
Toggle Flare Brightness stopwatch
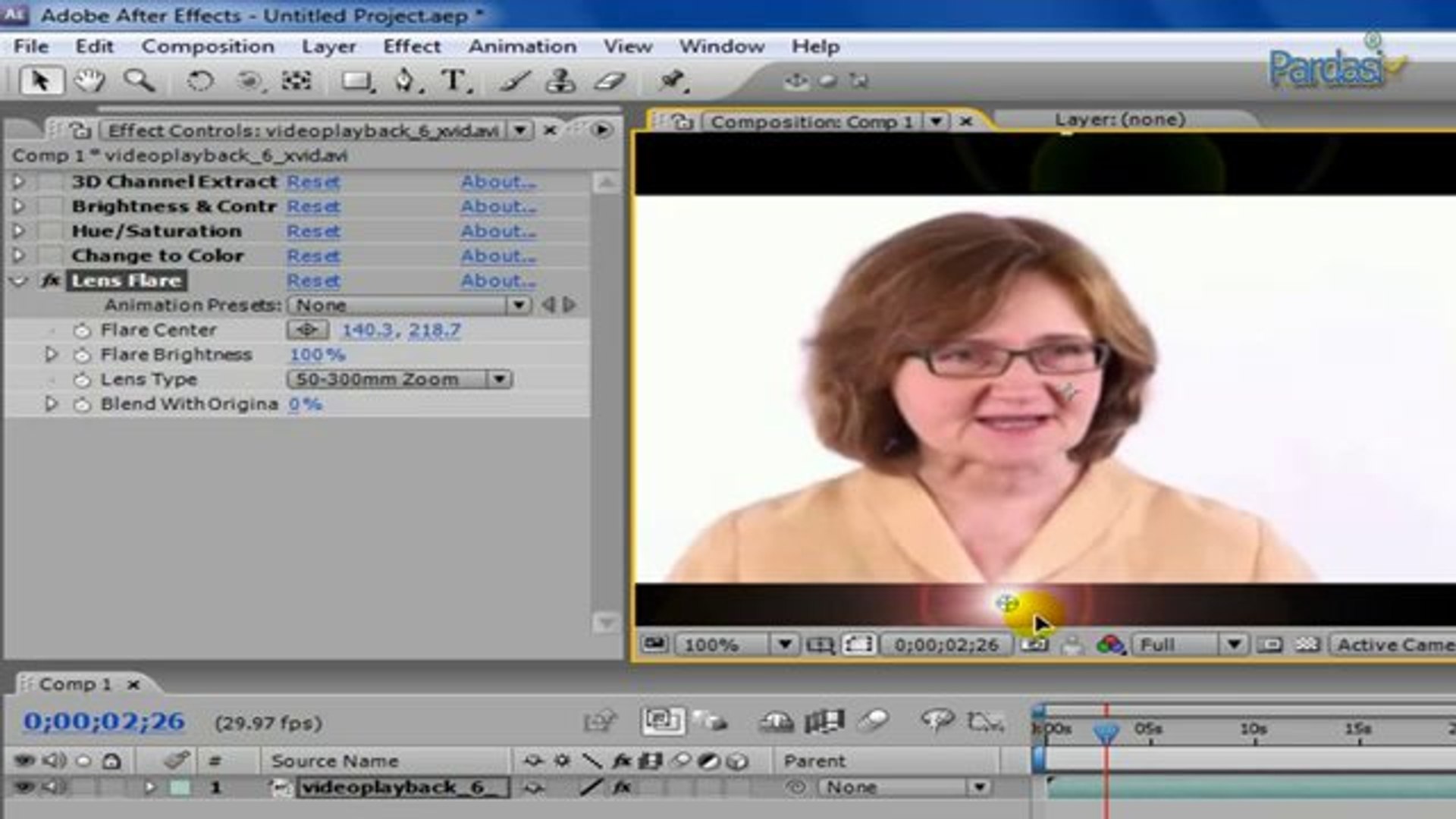click(82, 355)
